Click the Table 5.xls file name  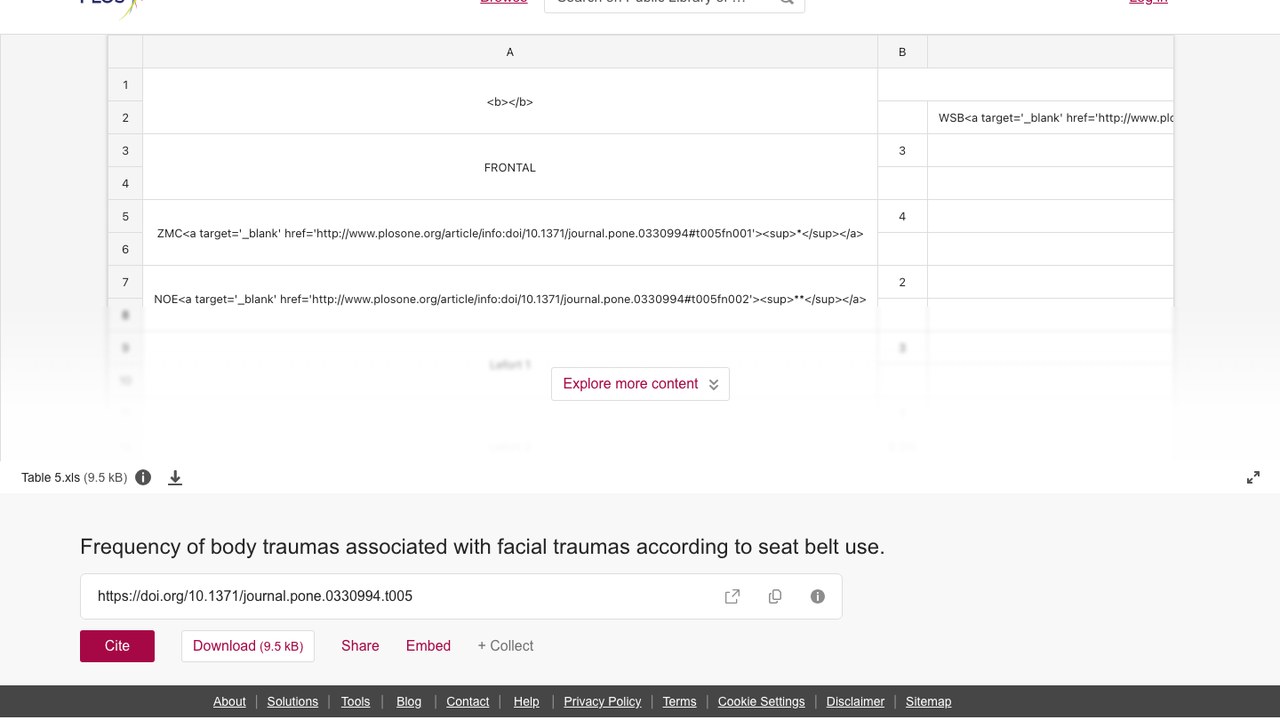(x=50, y=478)
